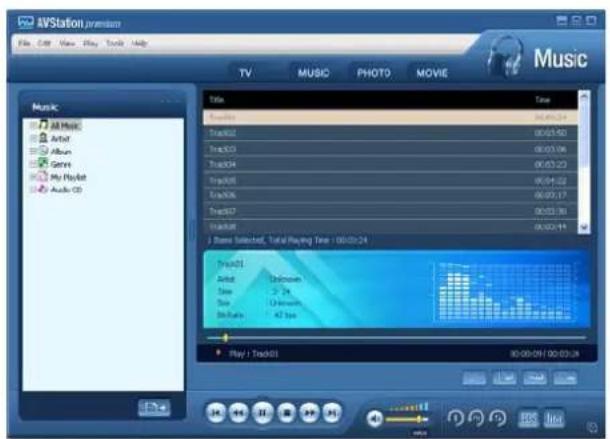Select the highlighted Track01 row
This screenshot has height=439, width=610.
click(390, 117)
